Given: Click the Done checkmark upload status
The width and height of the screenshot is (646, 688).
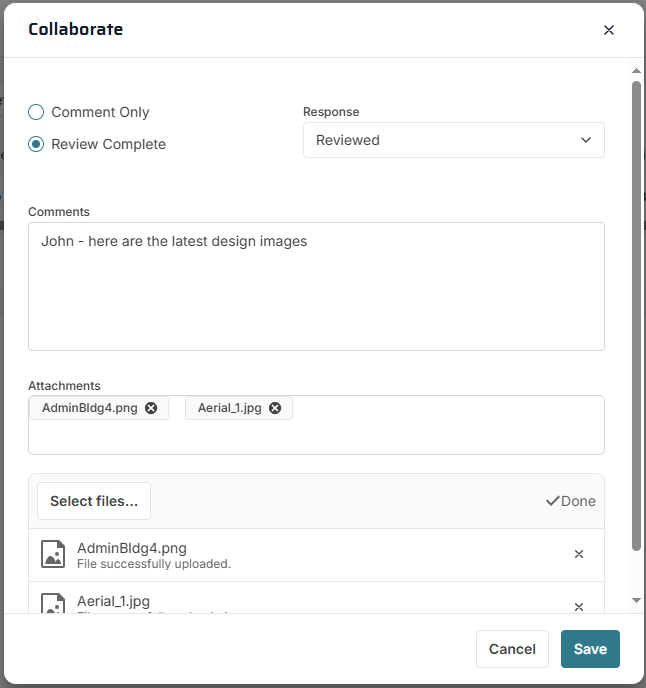Looking at the screenshot, I should [x=570, y=501].
